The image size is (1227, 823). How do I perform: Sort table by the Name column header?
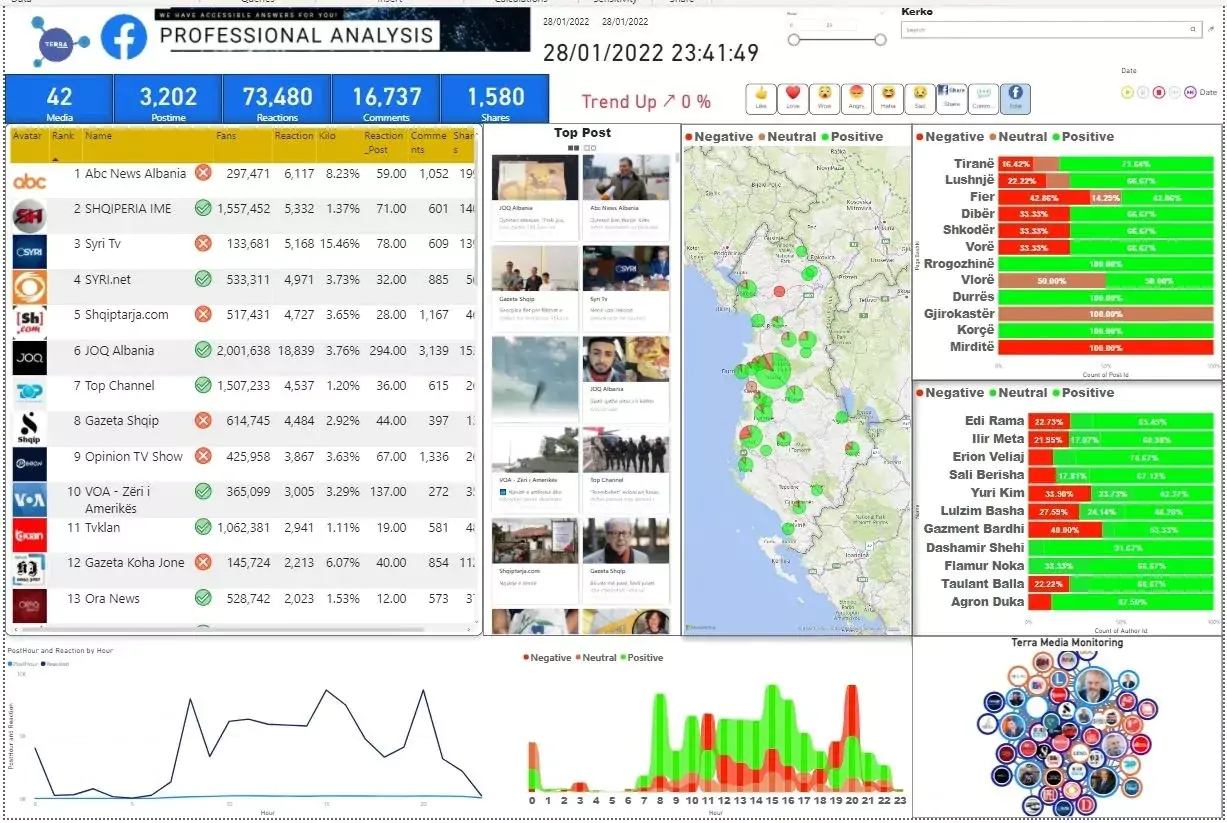pos(98,135)
